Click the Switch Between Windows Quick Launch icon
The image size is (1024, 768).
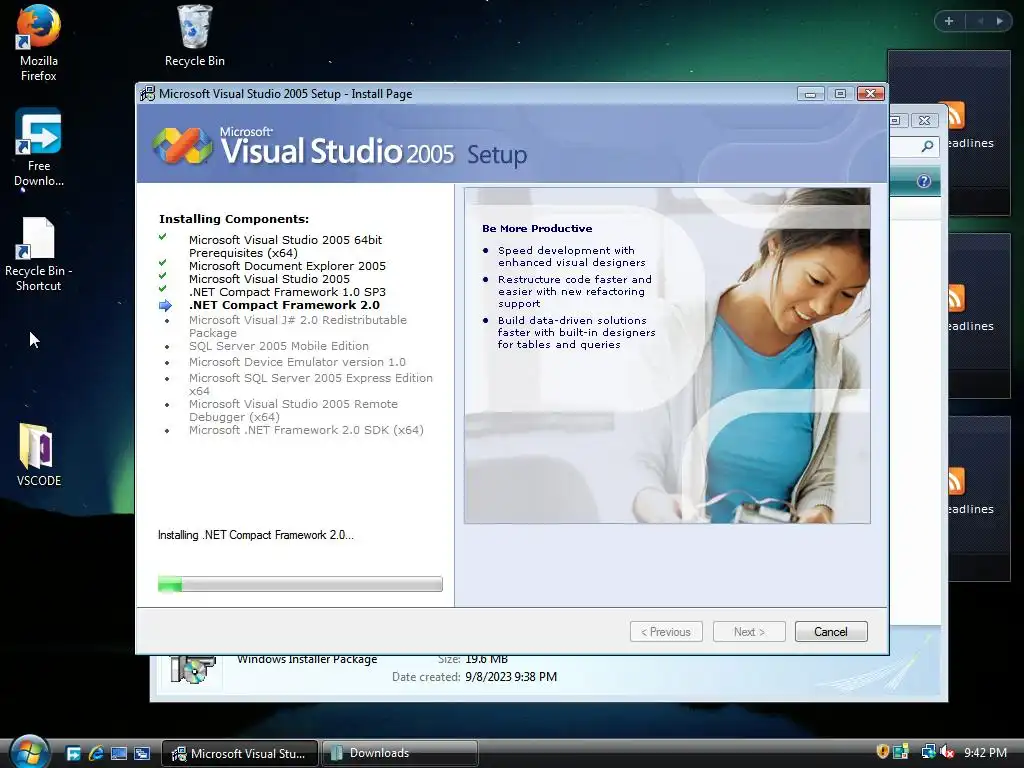pos(142,754)
